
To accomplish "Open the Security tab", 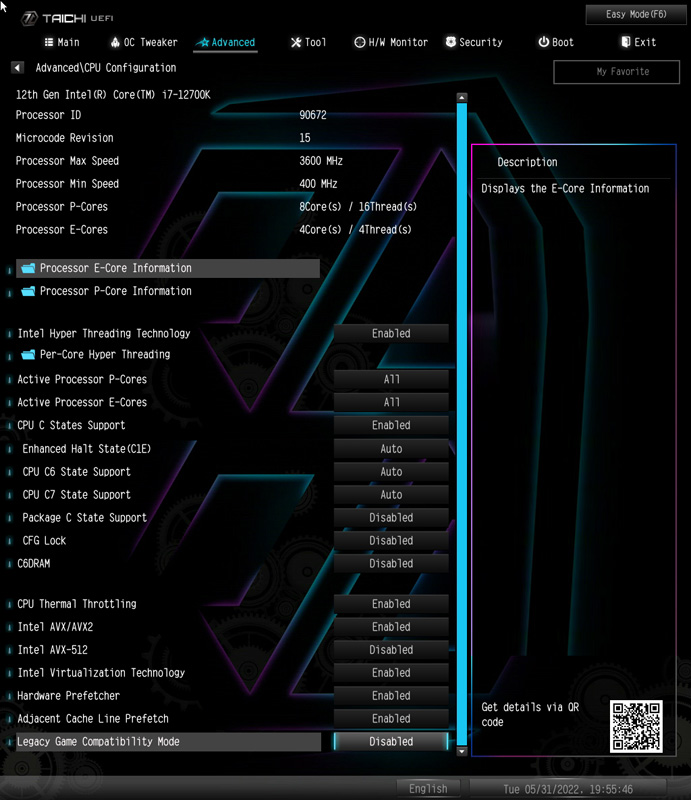I will 474,42.
